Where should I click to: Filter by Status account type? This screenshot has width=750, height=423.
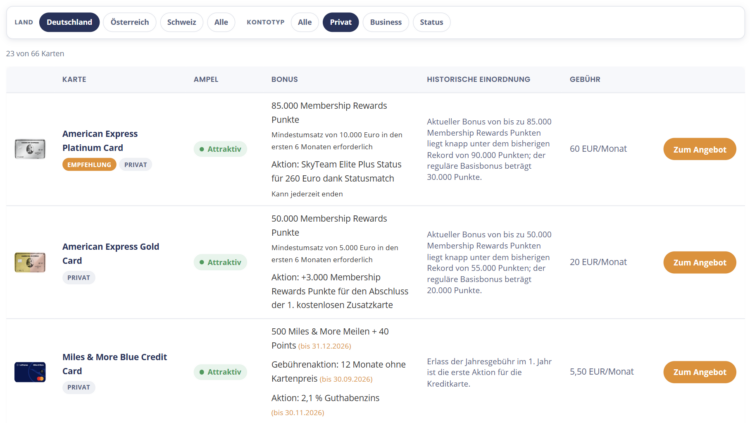click(431, 22)
